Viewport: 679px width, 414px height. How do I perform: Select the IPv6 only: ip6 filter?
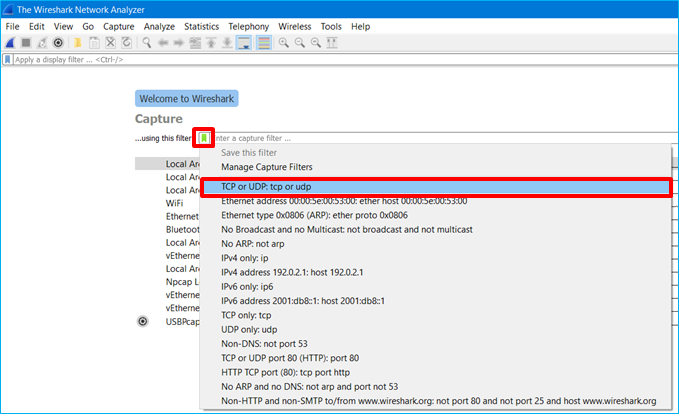coord(436,287)
